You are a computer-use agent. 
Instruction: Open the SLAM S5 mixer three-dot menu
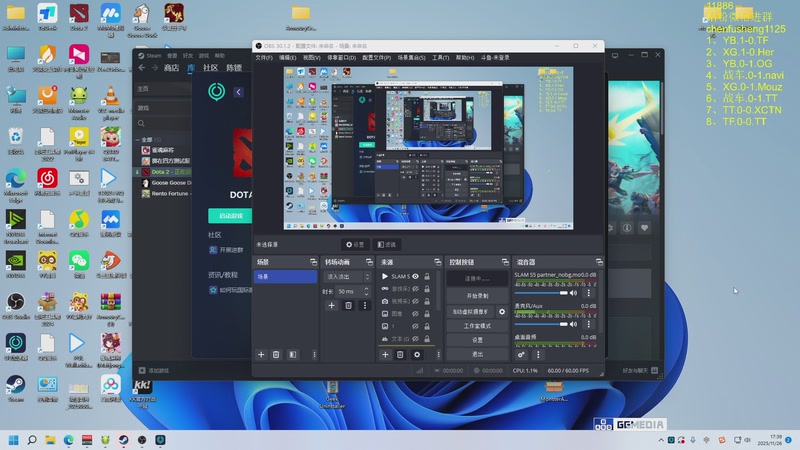pyautogui.click(x=589, y=293)
